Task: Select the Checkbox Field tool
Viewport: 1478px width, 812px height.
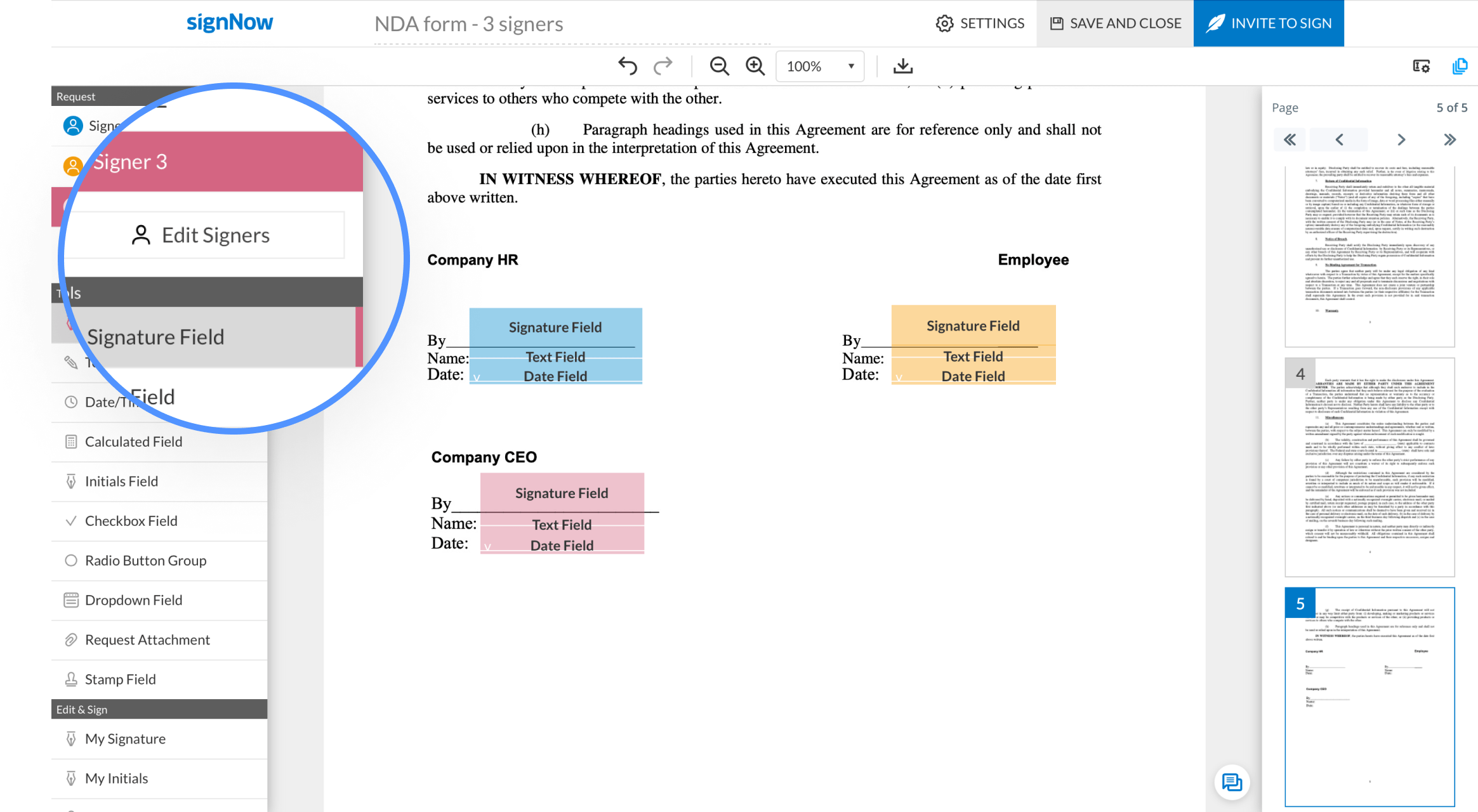Action: click(x=131, y=521)
